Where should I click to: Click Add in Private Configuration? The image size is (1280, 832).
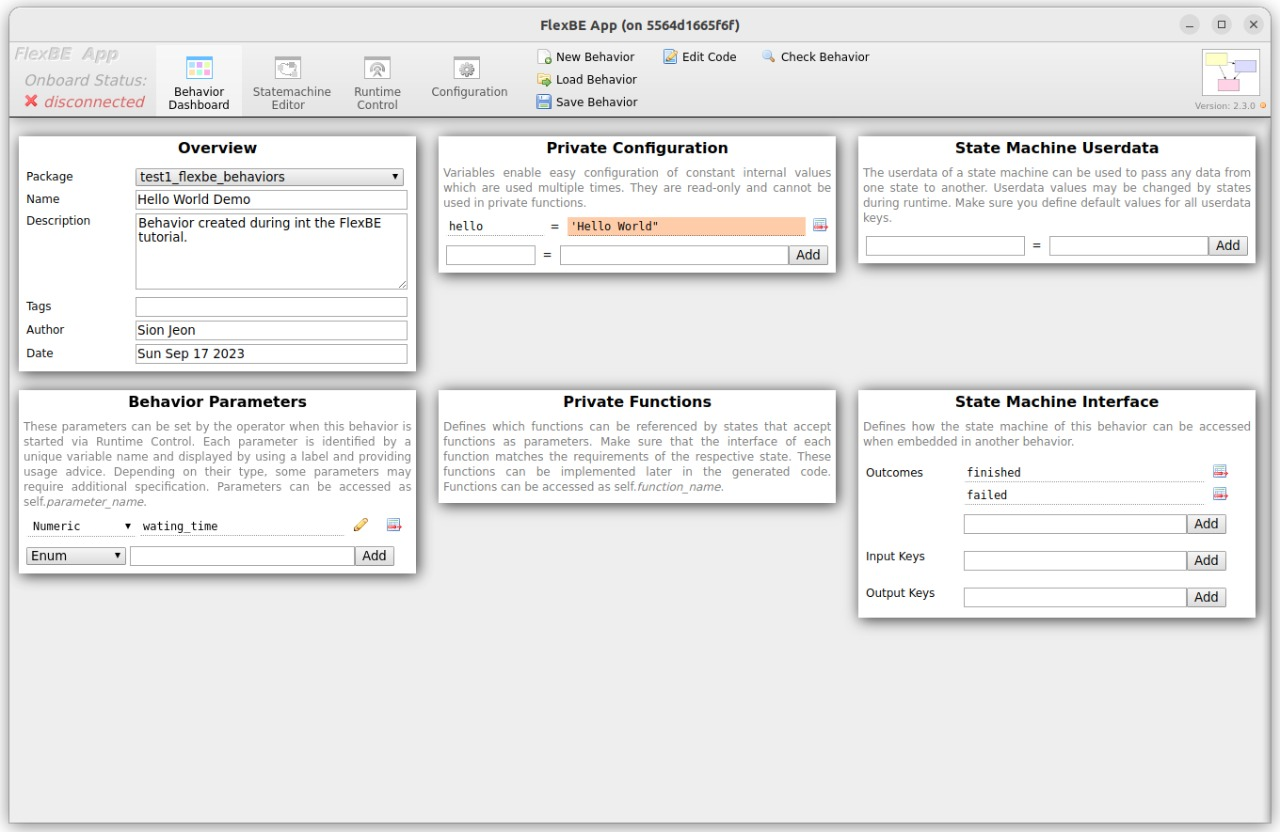click(x=808, y=255)
